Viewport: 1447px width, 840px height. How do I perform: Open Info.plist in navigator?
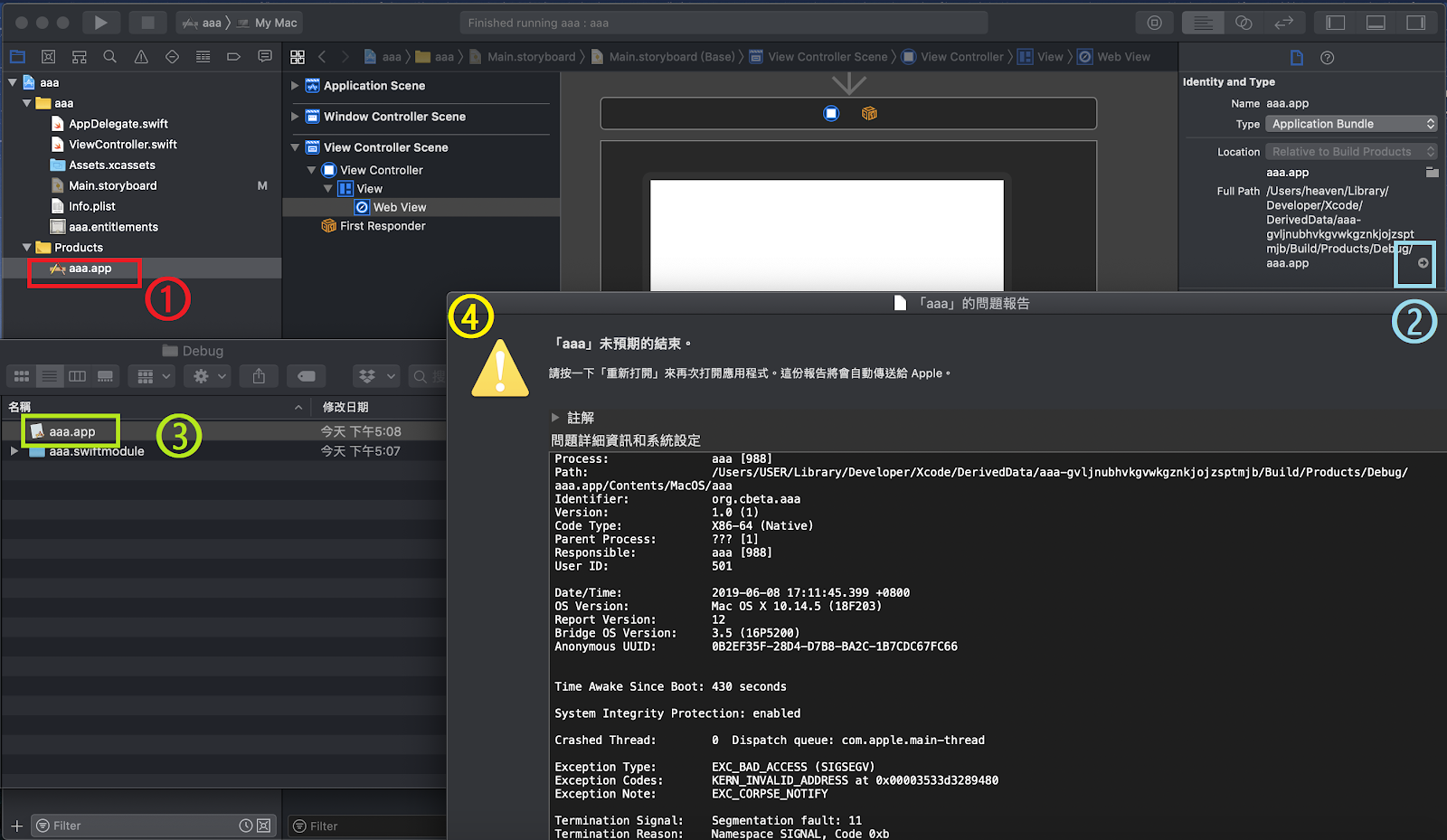[x=92, y=206]
